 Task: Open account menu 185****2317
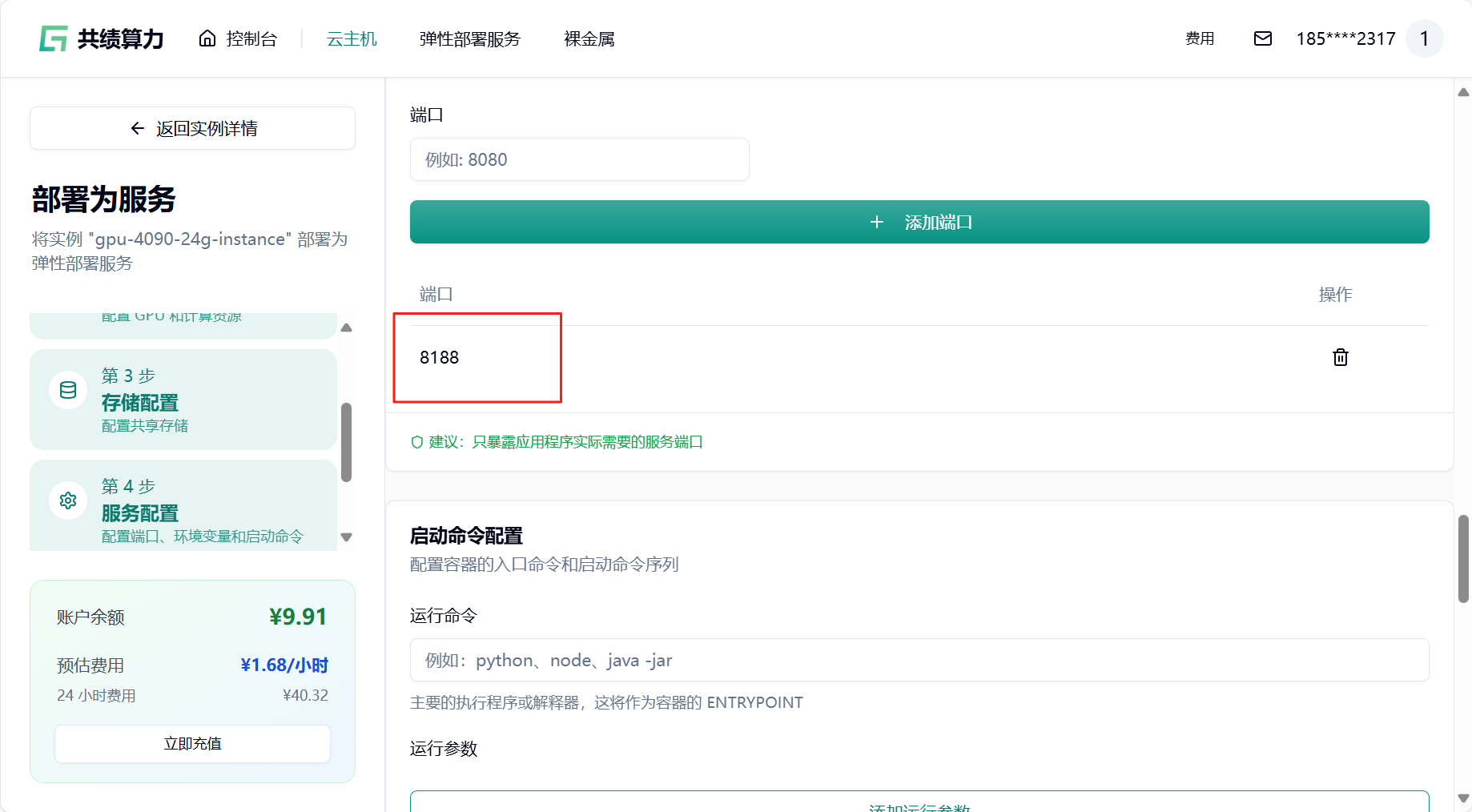tap(1345, 38)
